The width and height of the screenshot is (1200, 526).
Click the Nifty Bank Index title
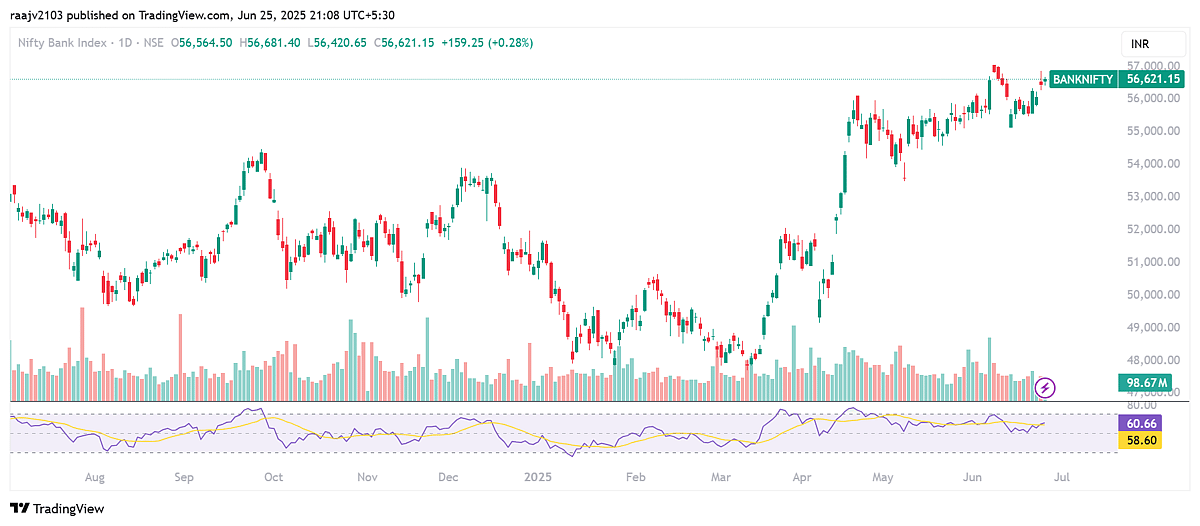click(x=58, y=43)
